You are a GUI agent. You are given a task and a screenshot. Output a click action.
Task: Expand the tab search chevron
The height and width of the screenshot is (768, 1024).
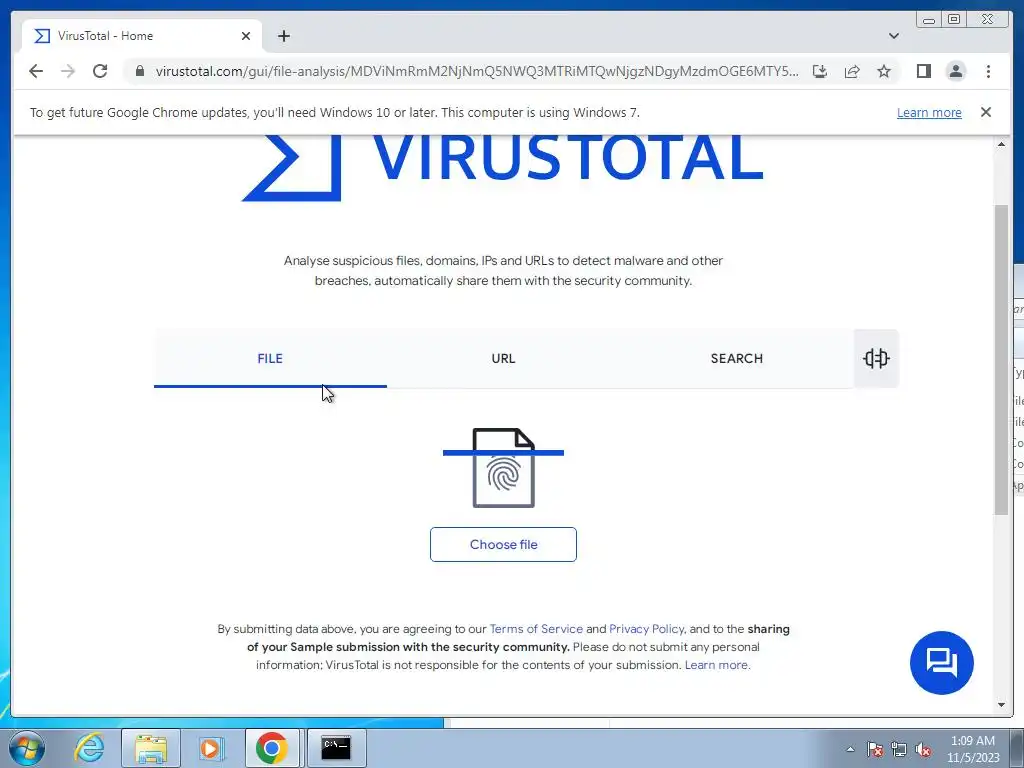point(894,36)
